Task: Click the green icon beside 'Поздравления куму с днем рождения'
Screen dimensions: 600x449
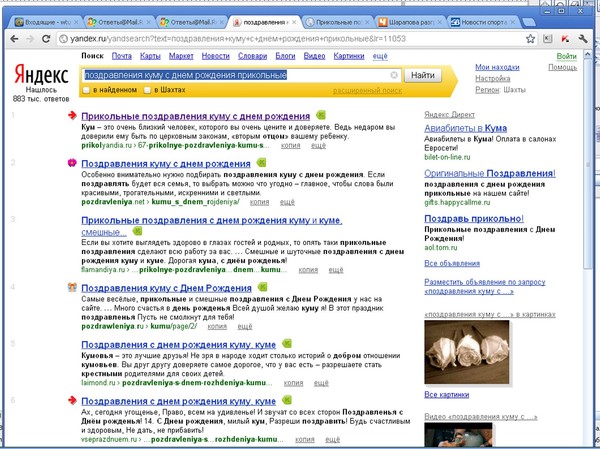Action: 261,162
